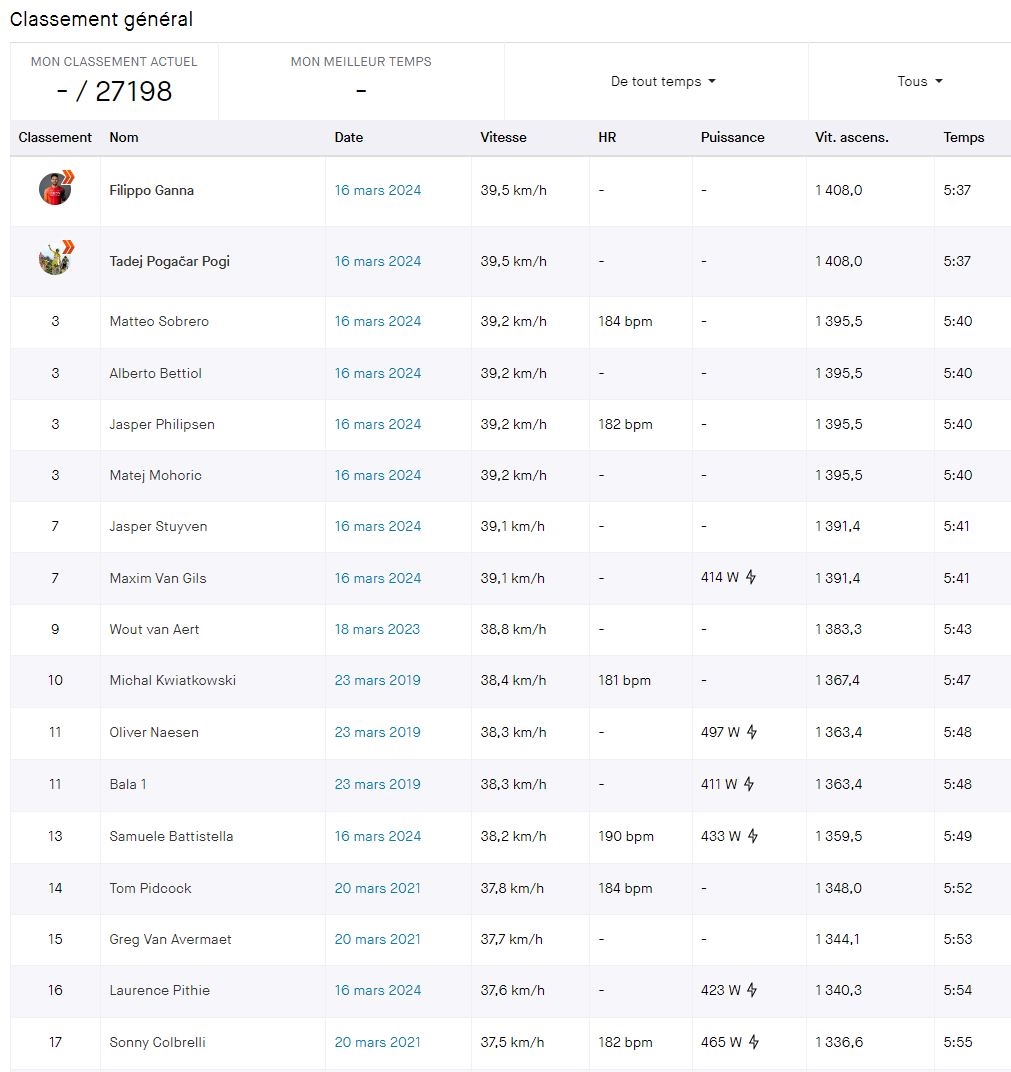Open Wout van Aert's 18 mars 2023 activity
The width and height of the screenshot is (1011, 1072).
tap(377, 629)
